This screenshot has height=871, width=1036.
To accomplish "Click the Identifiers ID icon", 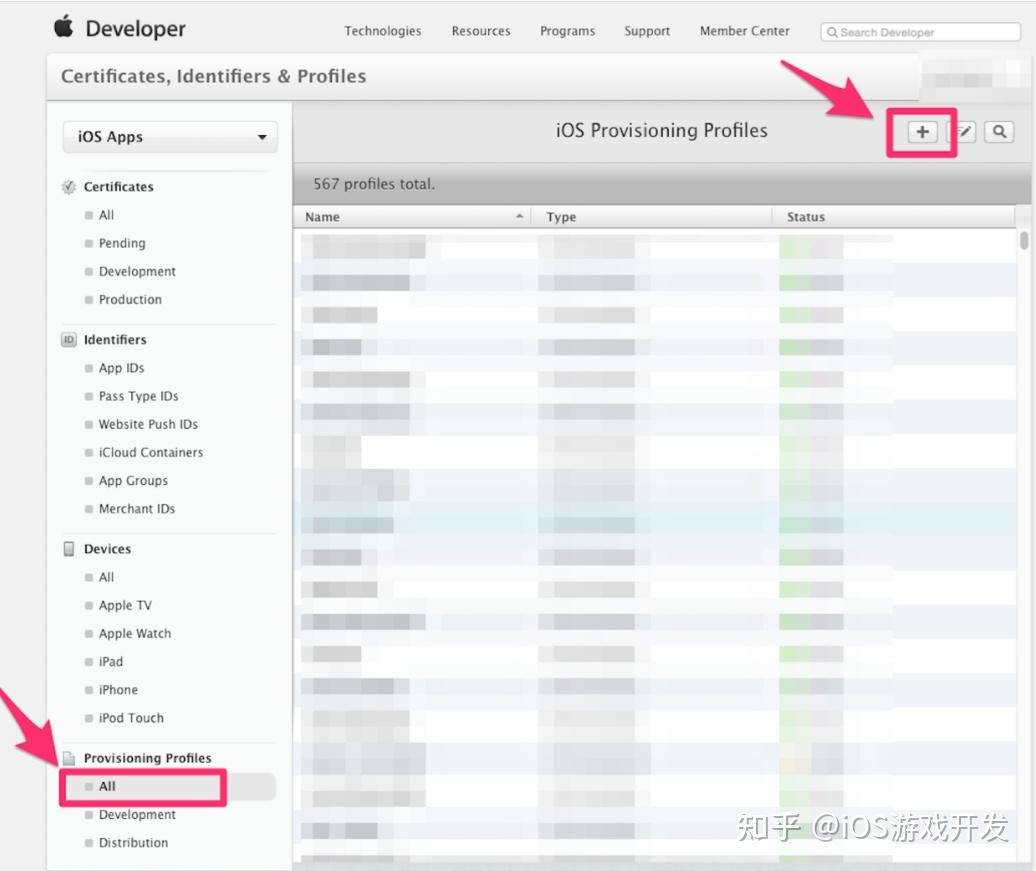I will [x=69, y=340].
